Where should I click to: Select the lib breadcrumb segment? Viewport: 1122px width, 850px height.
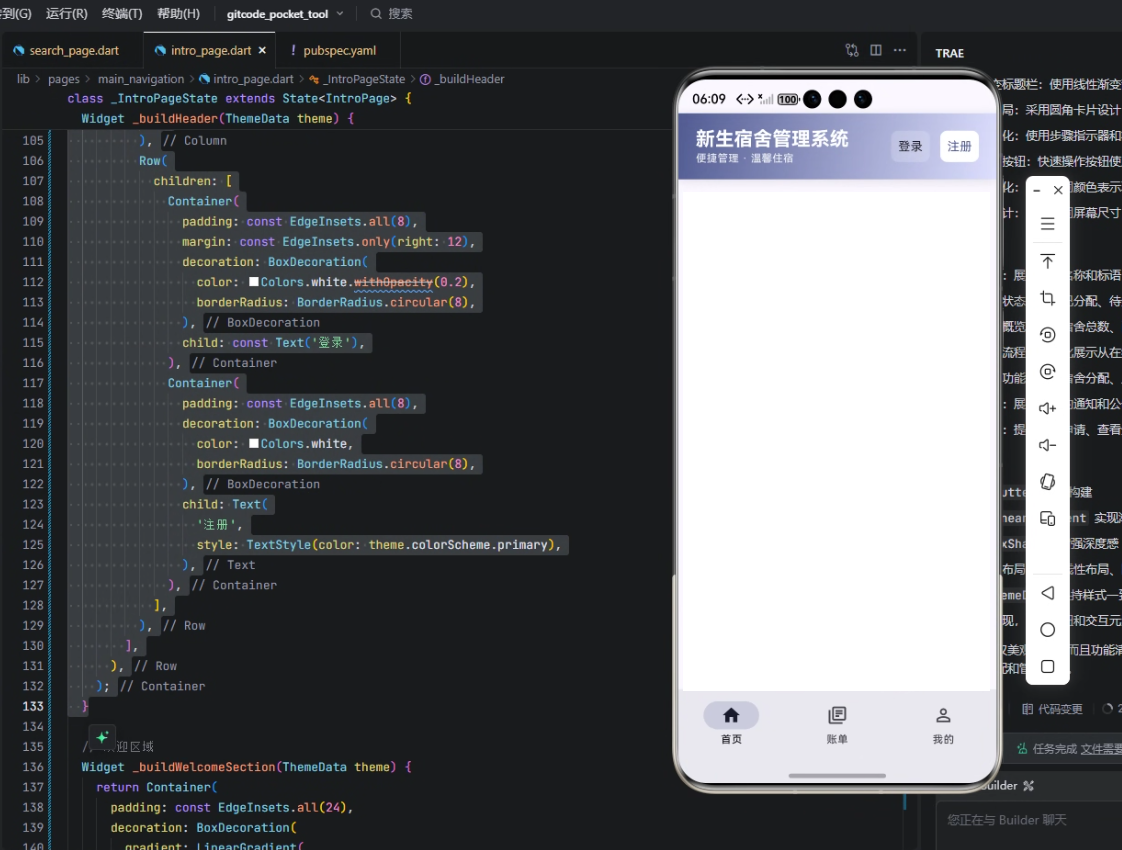24,79
